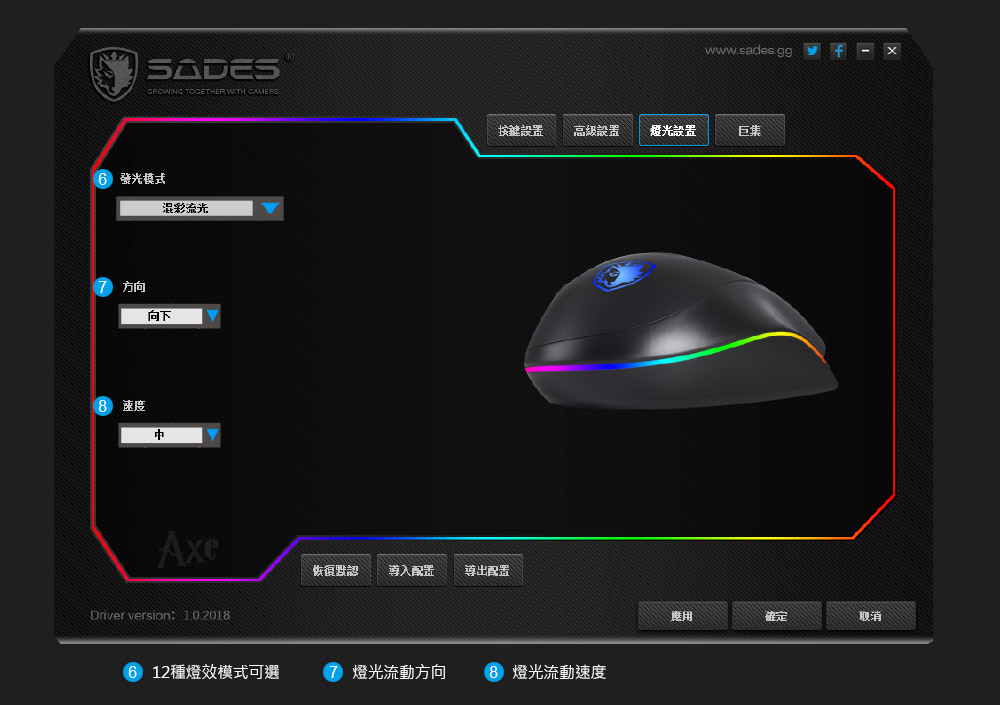Minimize the SADES driver window
This screenshot has width=1000, height=705.
[865, 50]
